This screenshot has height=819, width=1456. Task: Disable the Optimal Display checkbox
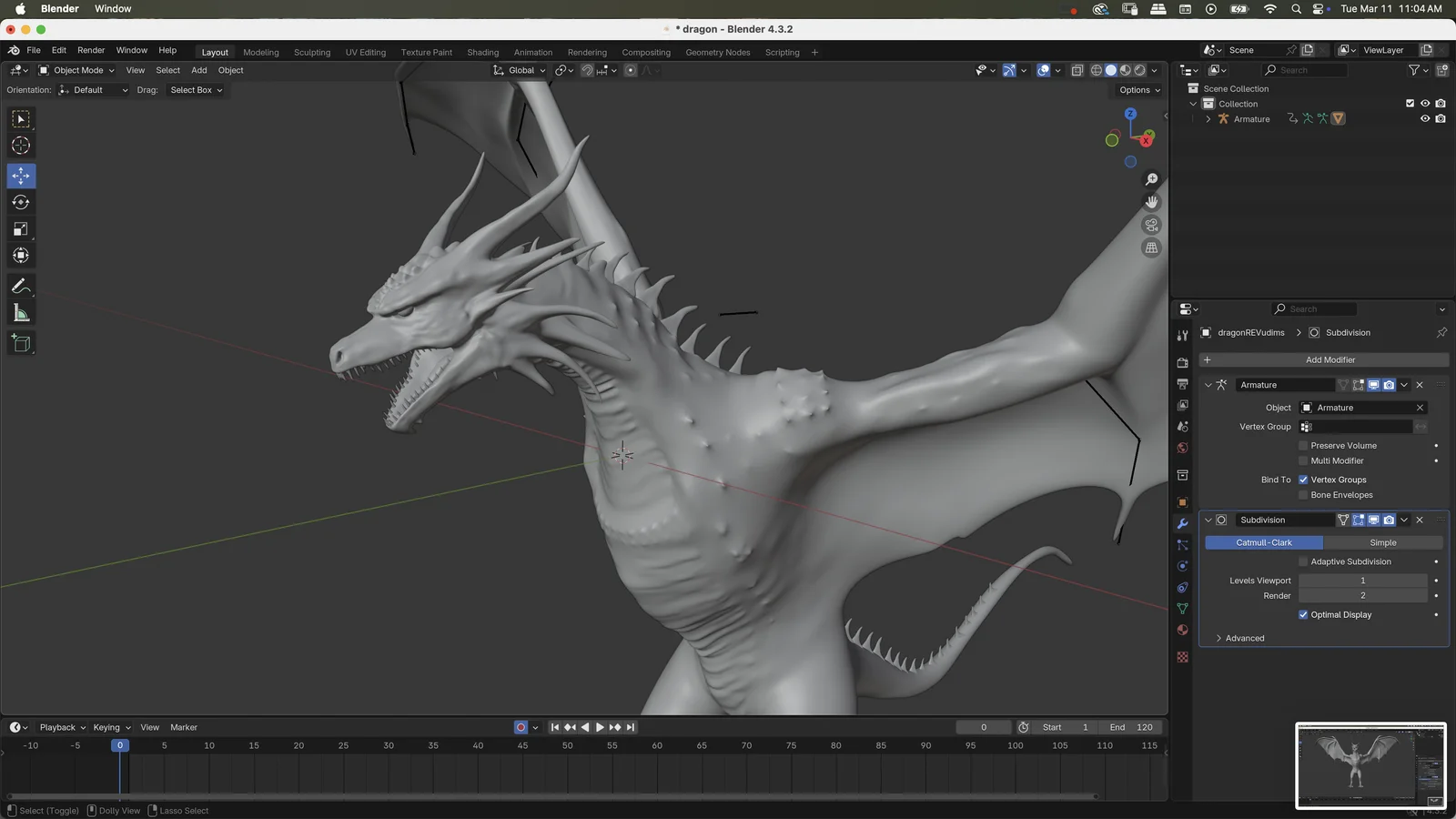point(1302,614)
